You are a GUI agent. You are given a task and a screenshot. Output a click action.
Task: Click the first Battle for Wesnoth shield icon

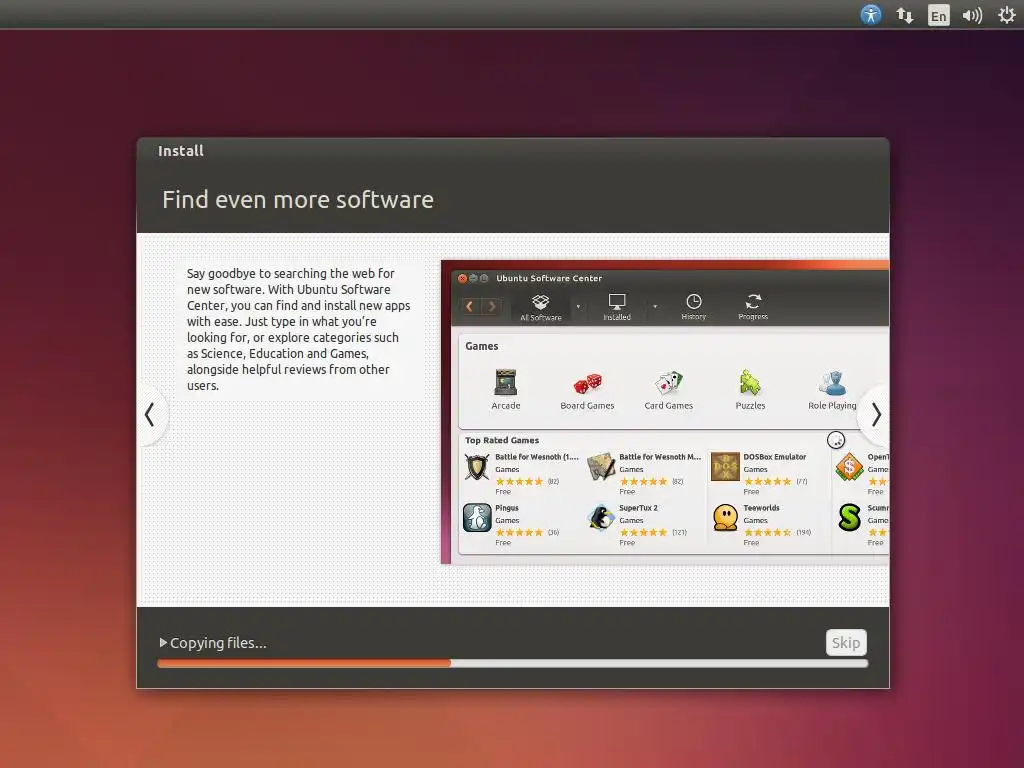point(477,467)
